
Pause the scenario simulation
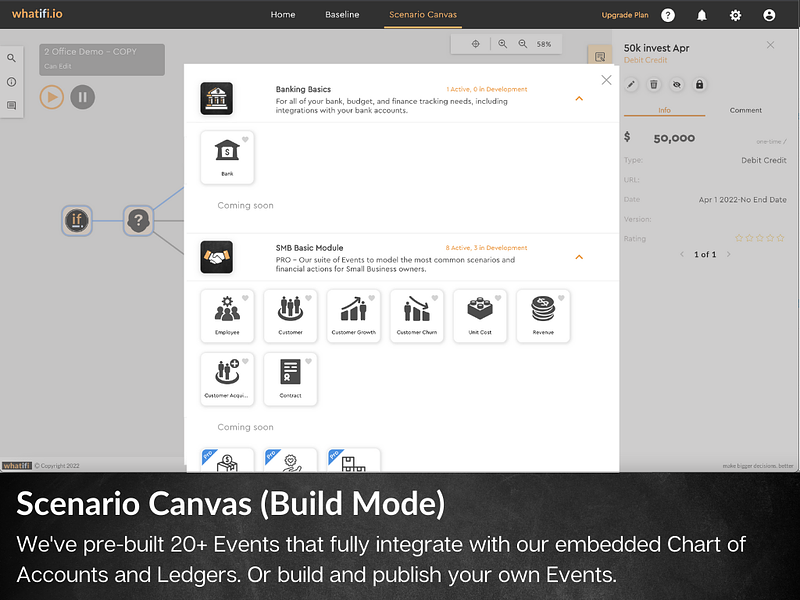click(x=83, y=97)
